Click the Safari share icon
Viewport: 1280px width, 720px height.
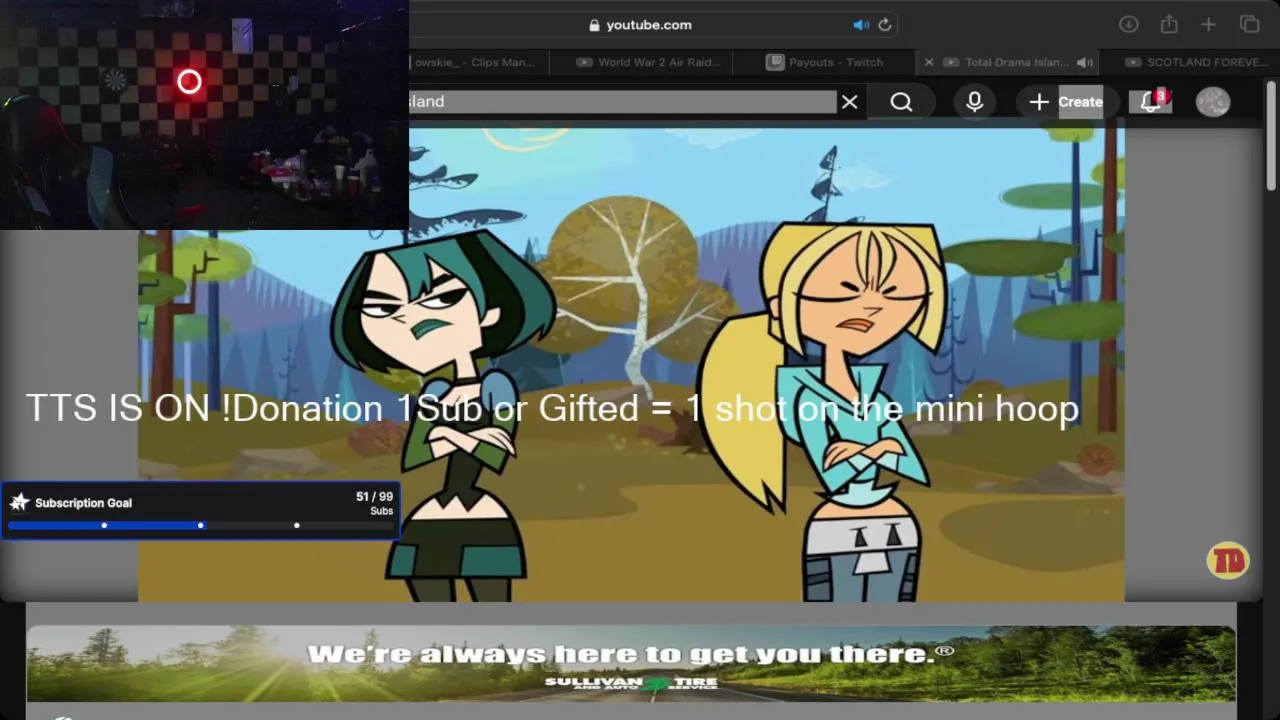click(1169, 24)
